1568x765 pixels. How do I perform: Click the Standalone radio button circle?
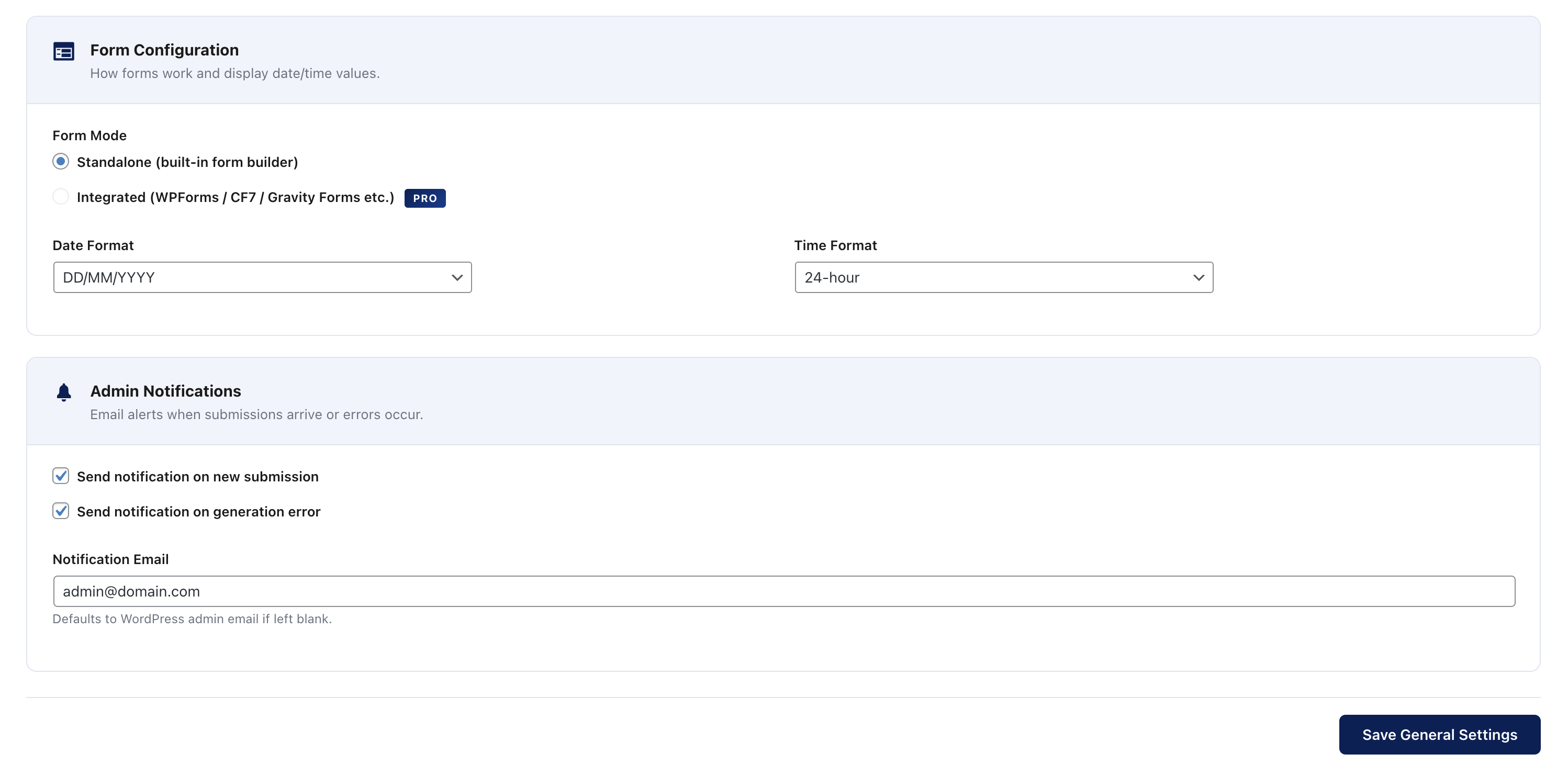(61, 161)
